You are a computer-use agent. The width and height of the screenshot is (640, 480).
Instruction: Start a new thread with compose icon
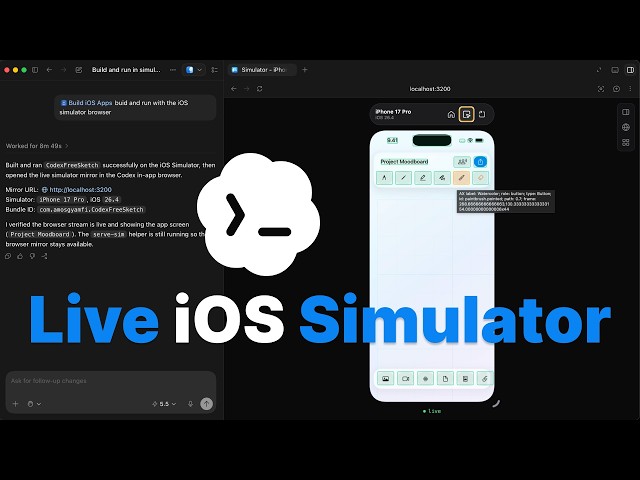tap(79, 70)
